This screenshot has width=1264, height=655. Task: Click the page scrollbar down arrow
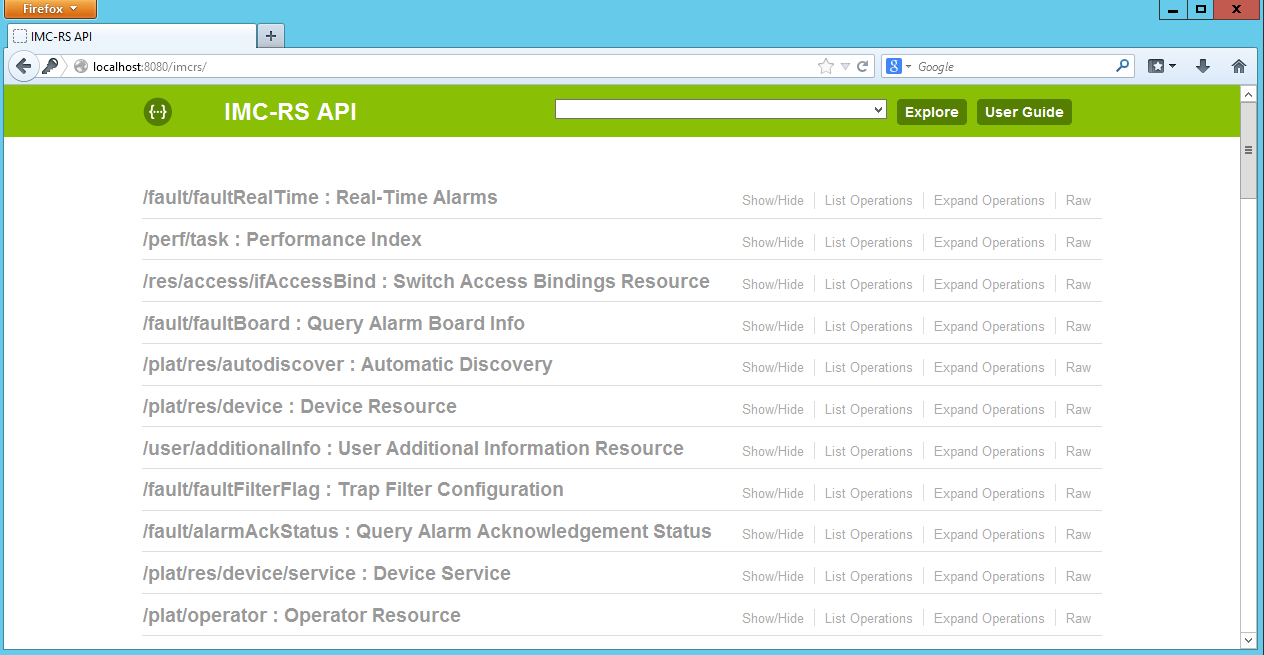coord(1247,639)
